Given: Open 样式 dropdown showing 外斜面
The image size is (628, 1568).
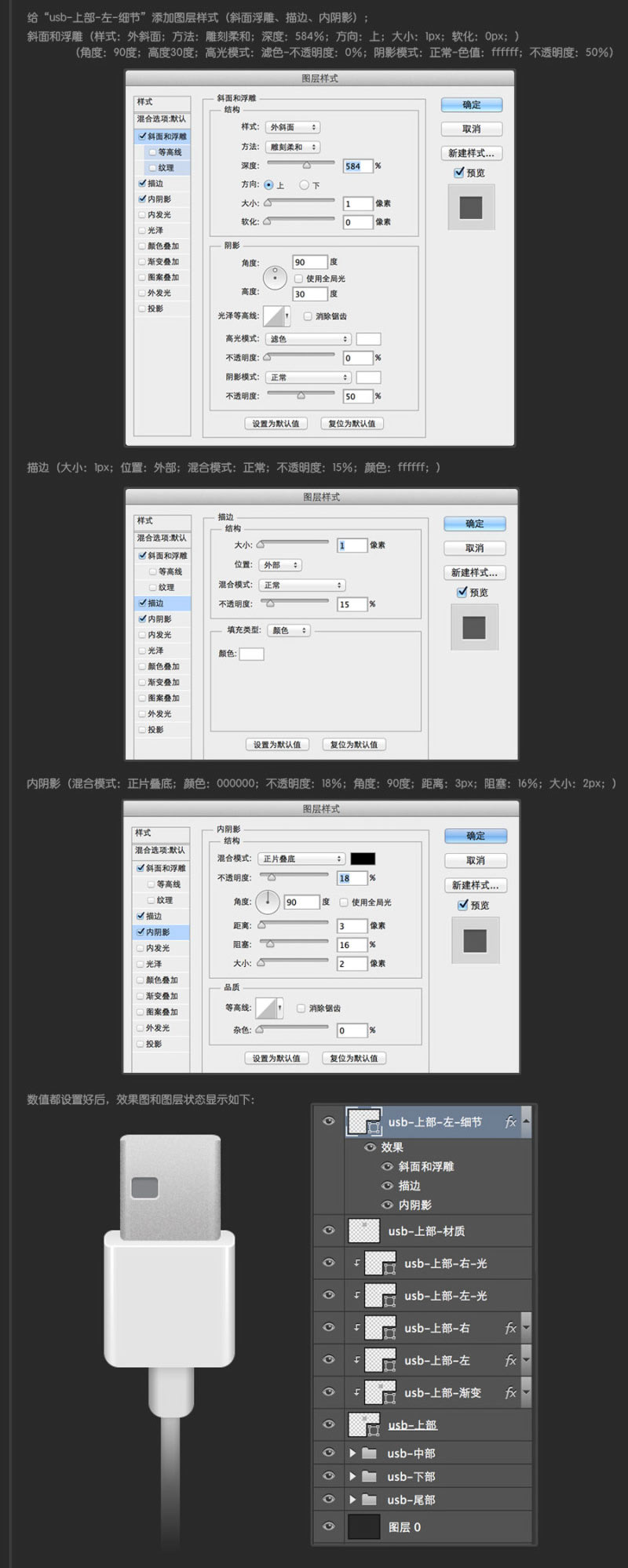Looking at the screenshot, I should [293, 127].
